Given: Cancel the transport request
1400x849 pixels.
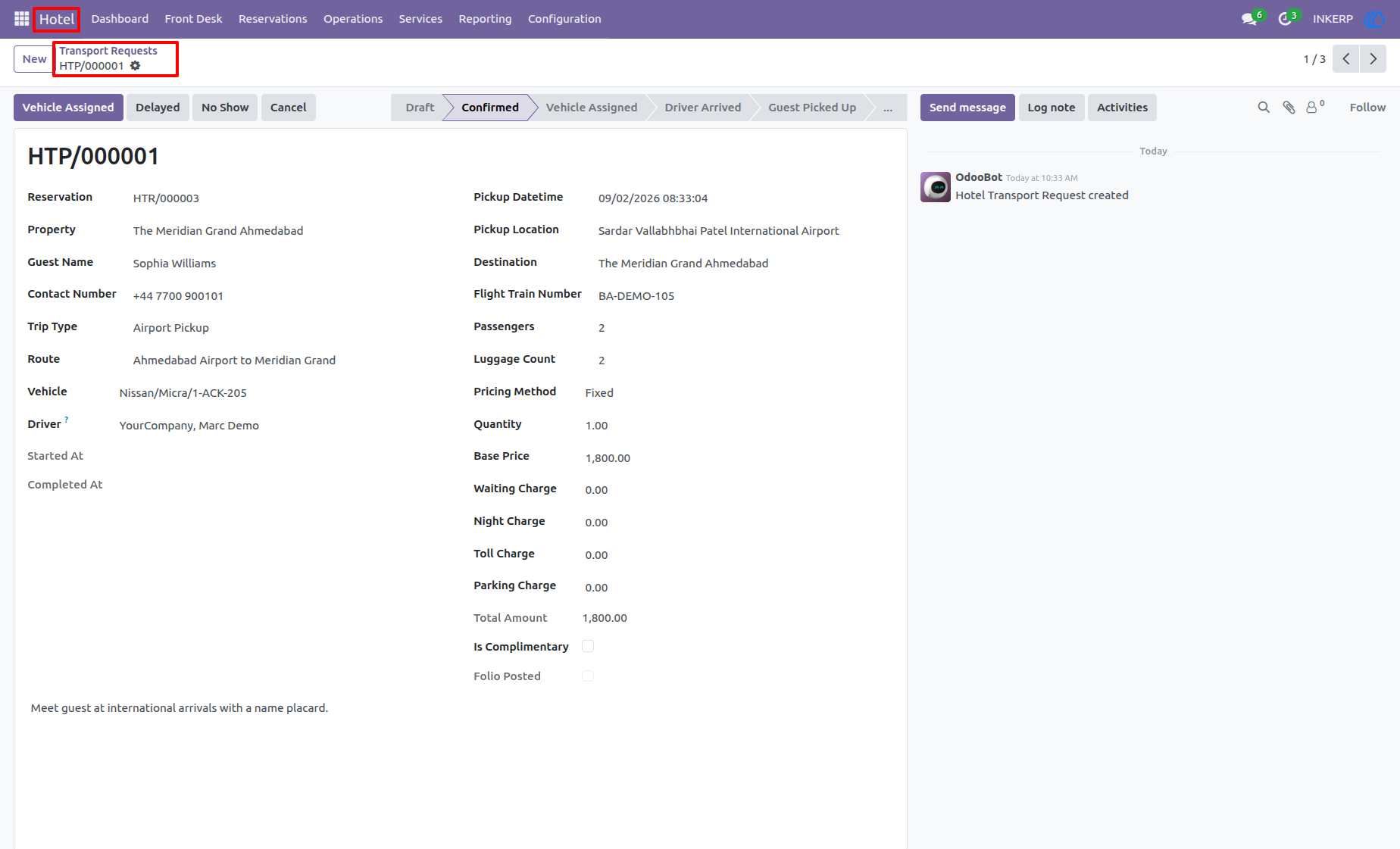Looking at the screenshot, I should (x=289, y=108).
